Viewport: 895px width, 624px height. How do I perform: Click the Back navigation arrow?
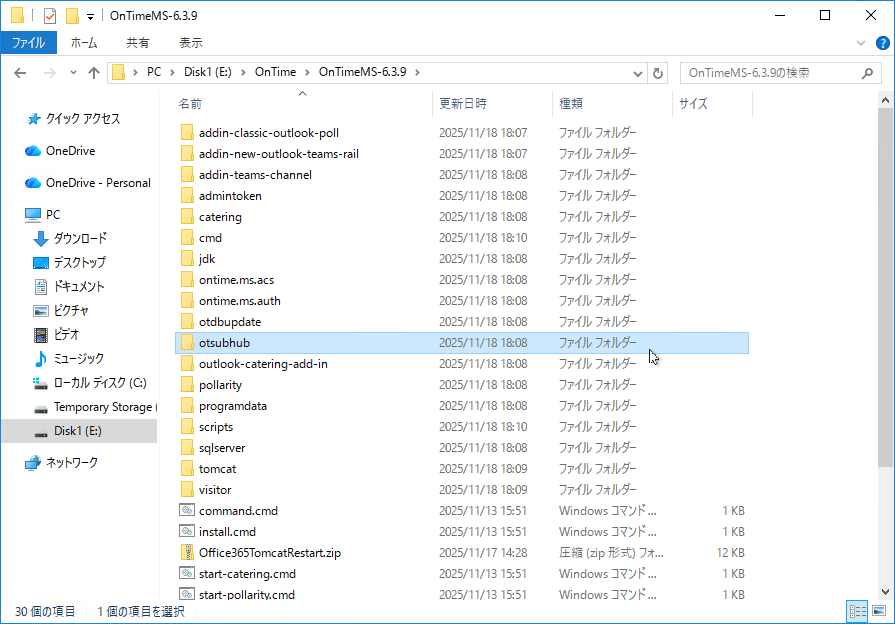coord(21,73)
